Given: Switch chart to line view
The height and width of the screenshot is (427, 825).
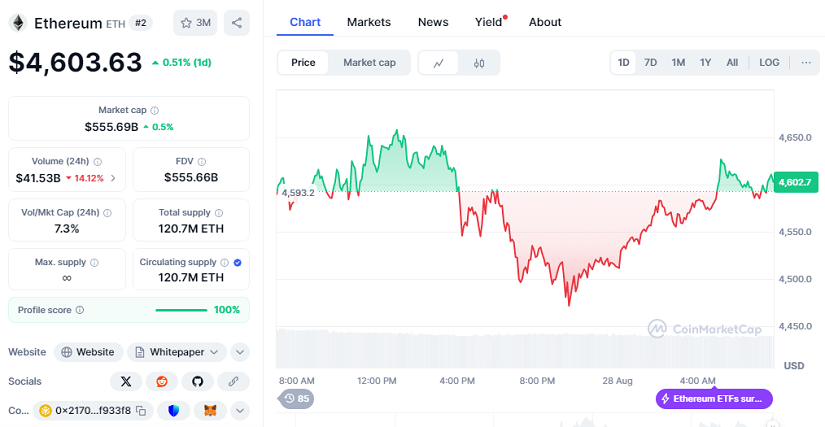Looking at the screenshot, I should (439, 63).
